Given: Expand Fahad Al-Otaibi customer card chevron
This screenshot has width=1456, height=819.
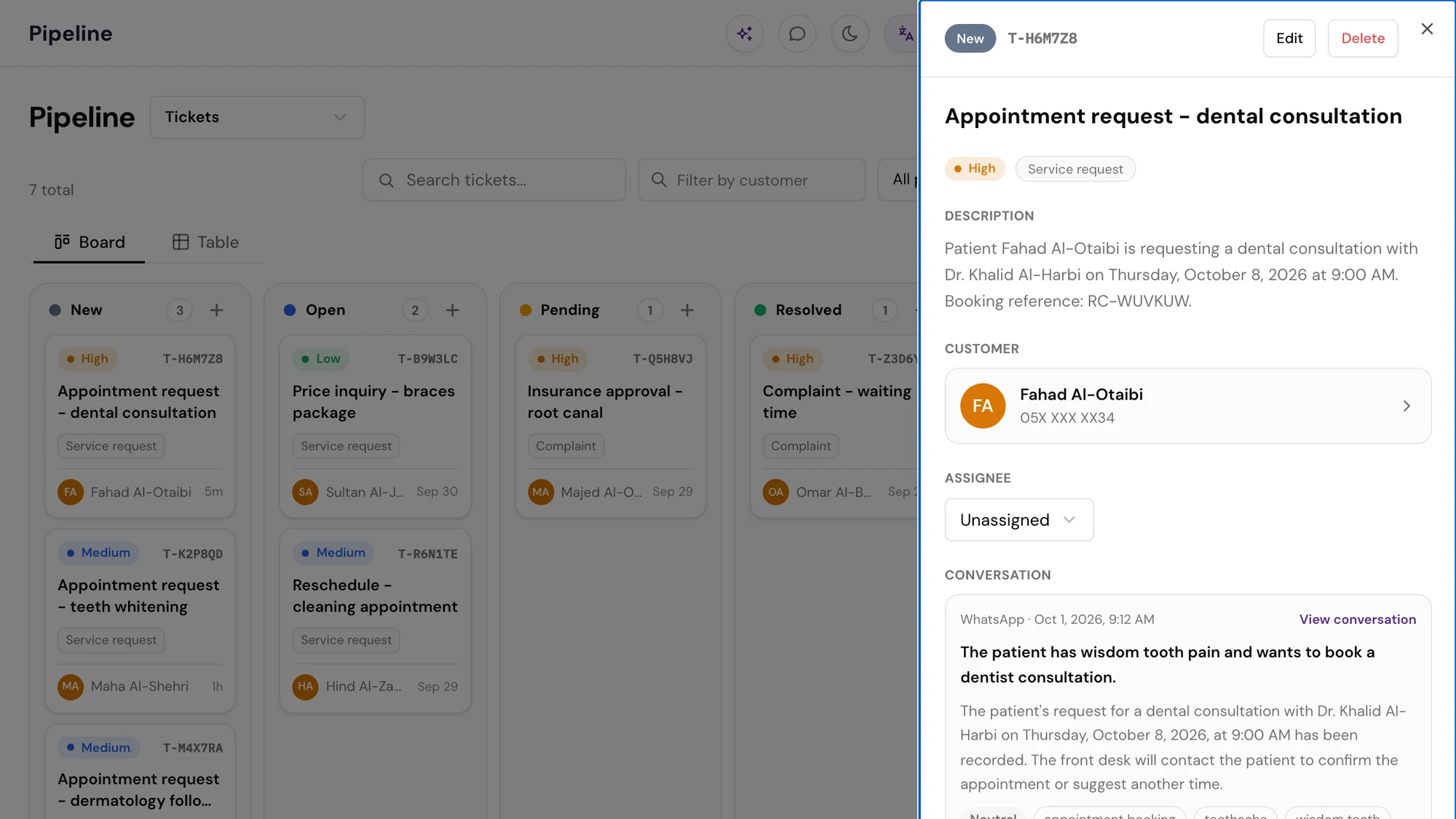Looking at the screenshot, I should [1406, 406].
